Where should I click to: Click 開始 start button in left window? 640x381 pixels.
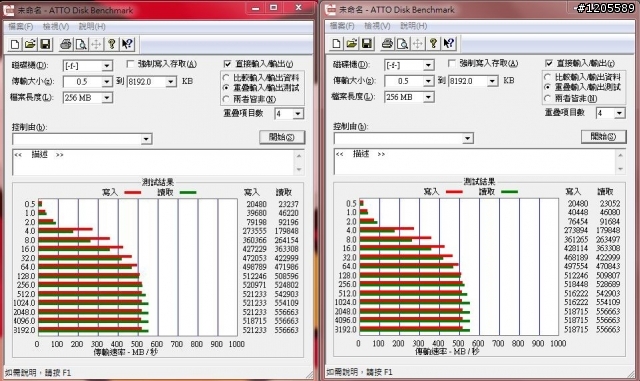pos(282,137)
